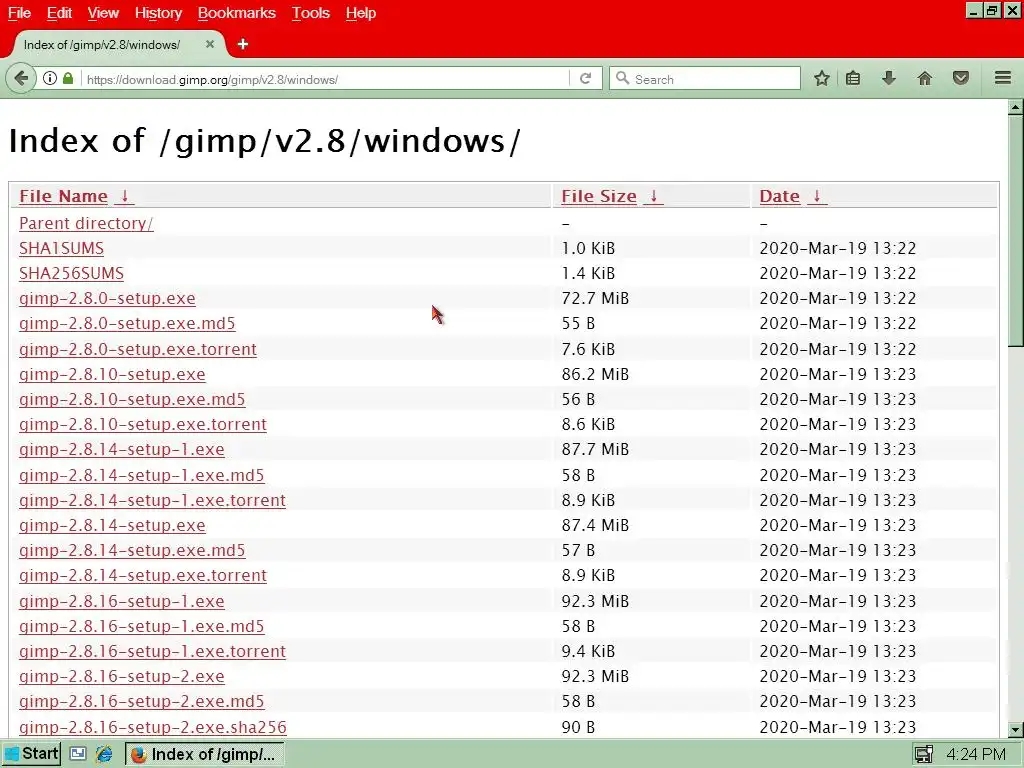Open the Start menu
Viewport: 1024px width, 768px height.
pyautogui.click(x=31, y=754)
